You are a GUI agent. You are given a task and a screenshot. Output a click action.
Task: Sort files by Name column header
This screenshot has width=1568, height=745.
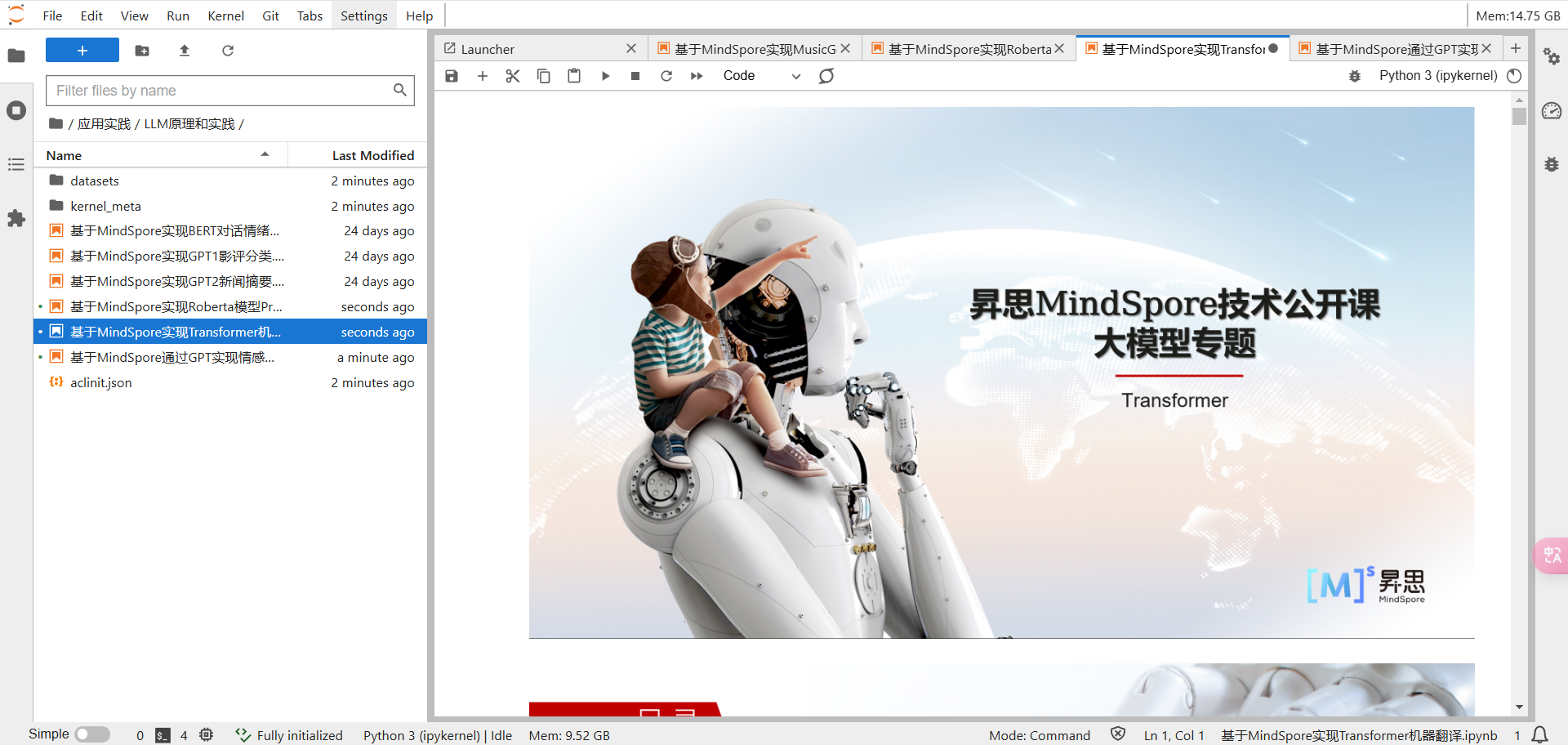(x=161, y=155)
